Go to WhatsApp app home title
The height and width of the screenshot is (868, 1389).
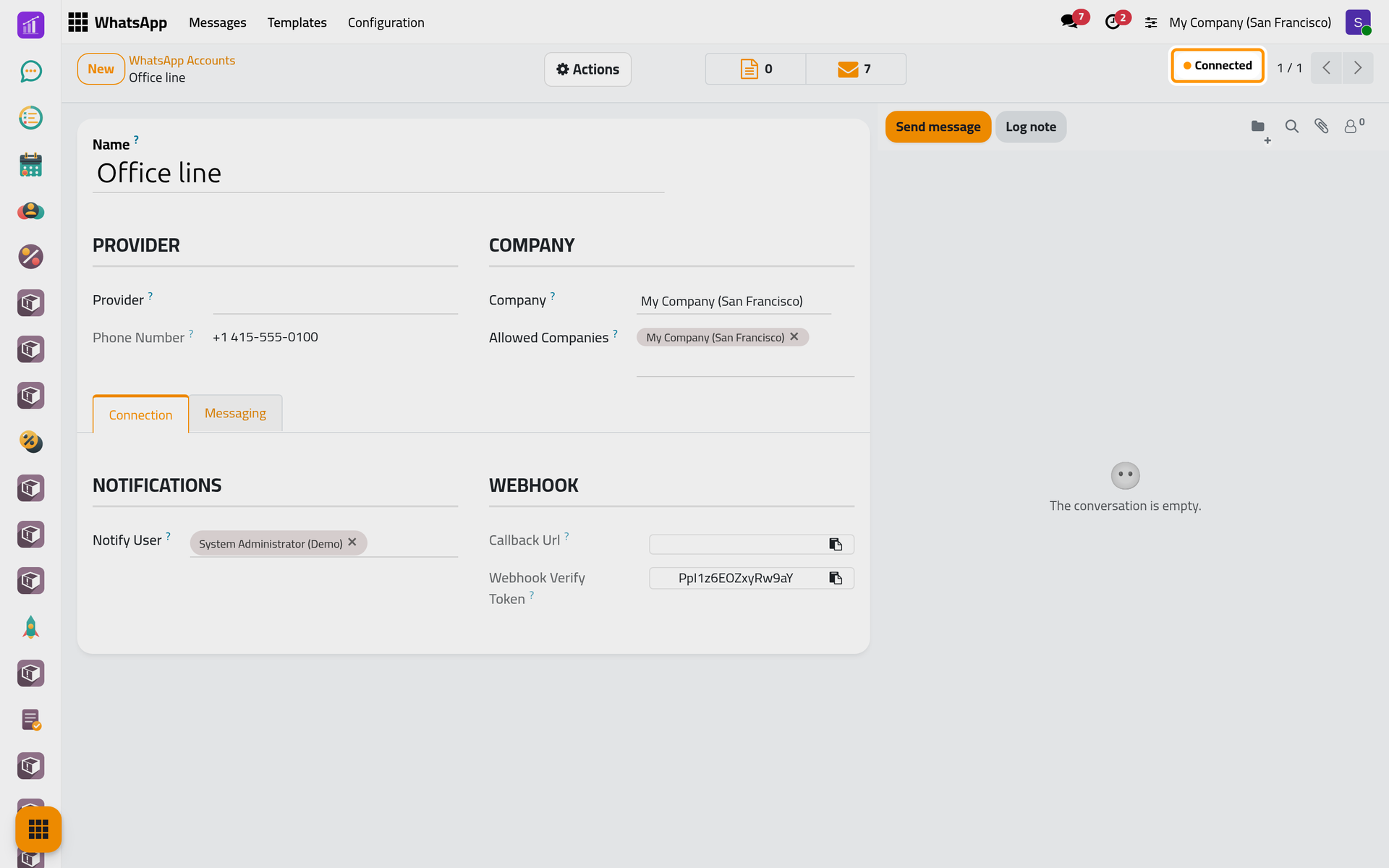(130, 22)
